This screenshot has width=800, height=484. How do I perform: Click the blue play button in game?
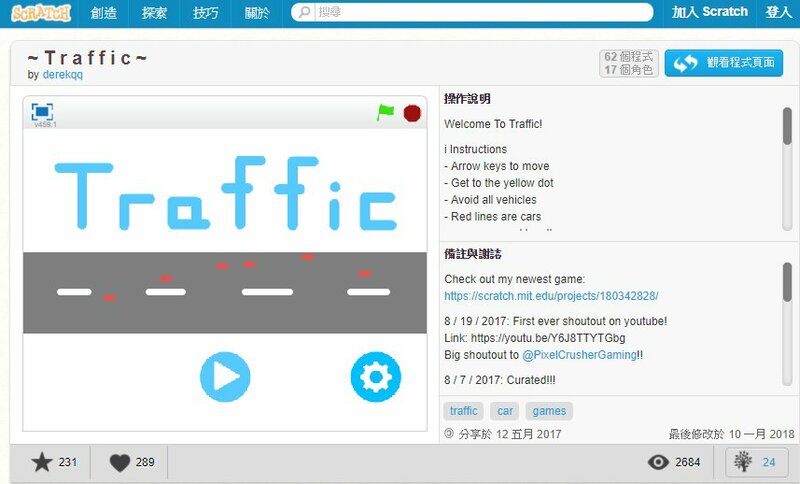point(225,377)
